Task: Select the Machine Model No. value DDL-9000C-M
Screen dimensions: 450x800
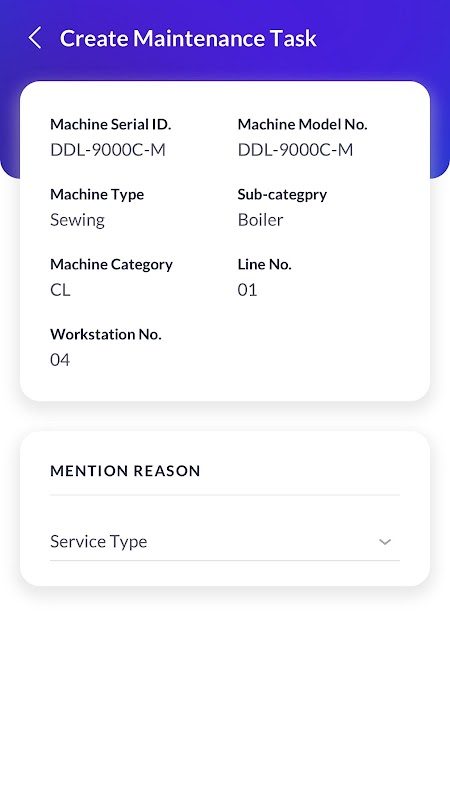Action: tap(295, 150)
